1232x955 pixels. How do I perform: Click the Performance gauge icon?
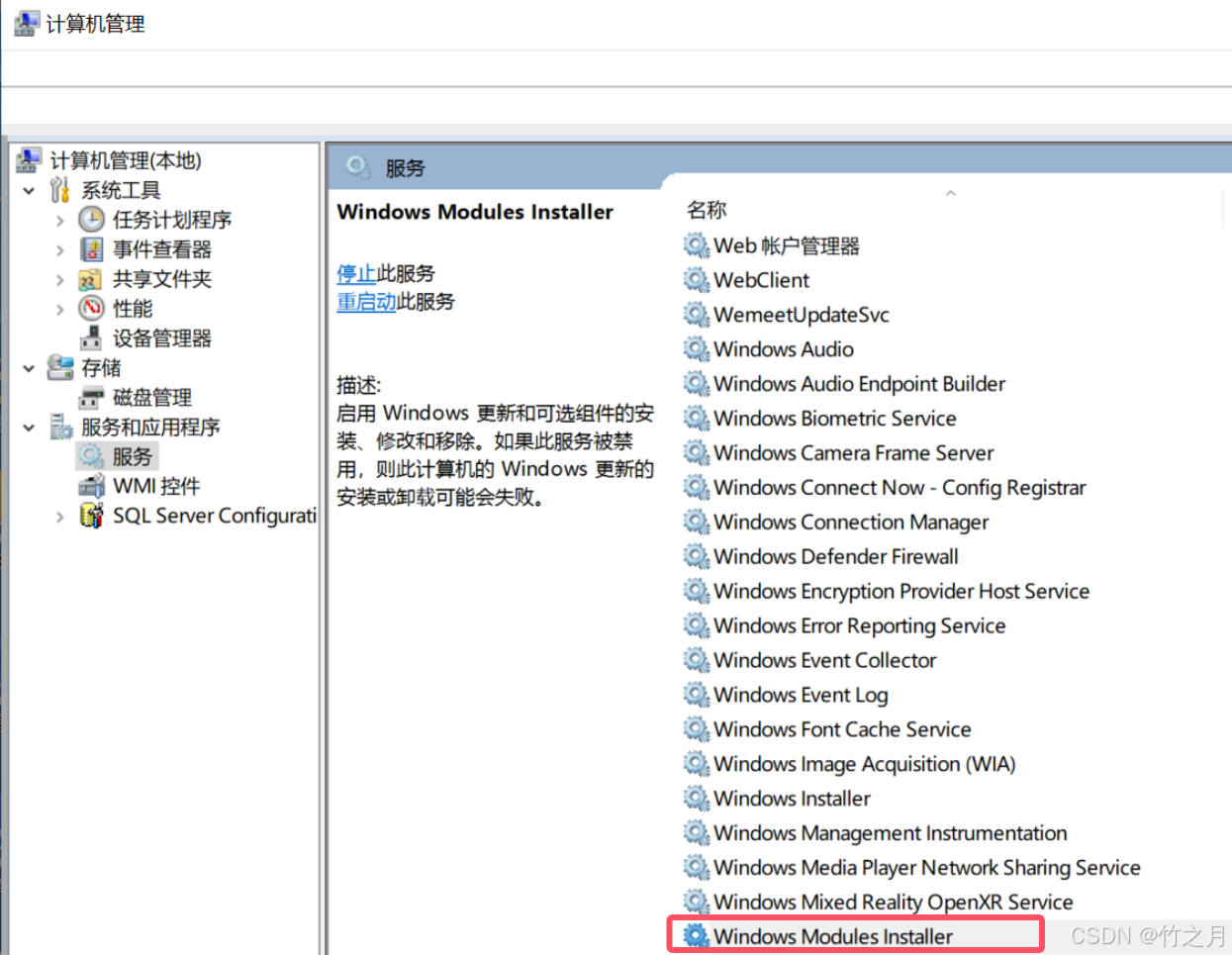(91, 308)
